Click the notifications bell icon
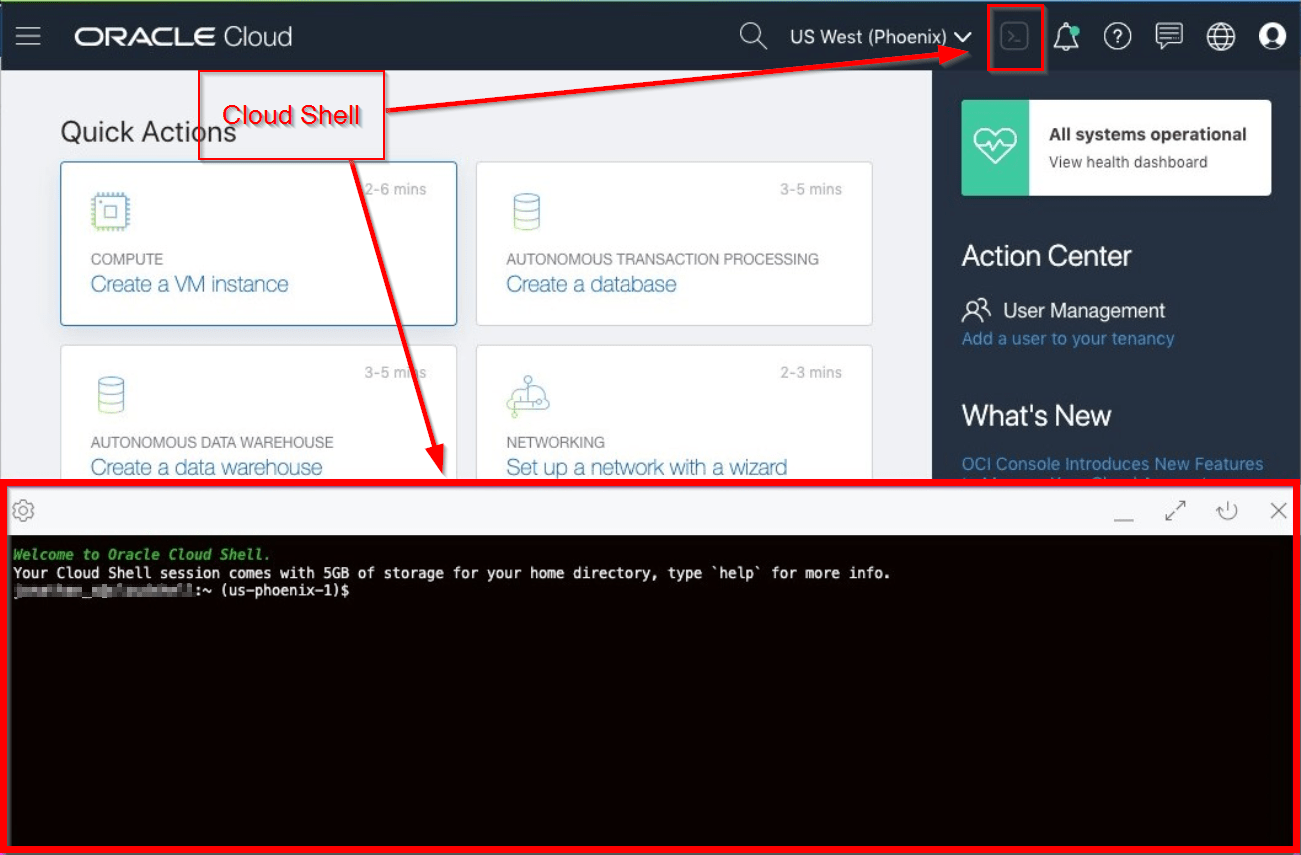 click(x=1065, y=36)
